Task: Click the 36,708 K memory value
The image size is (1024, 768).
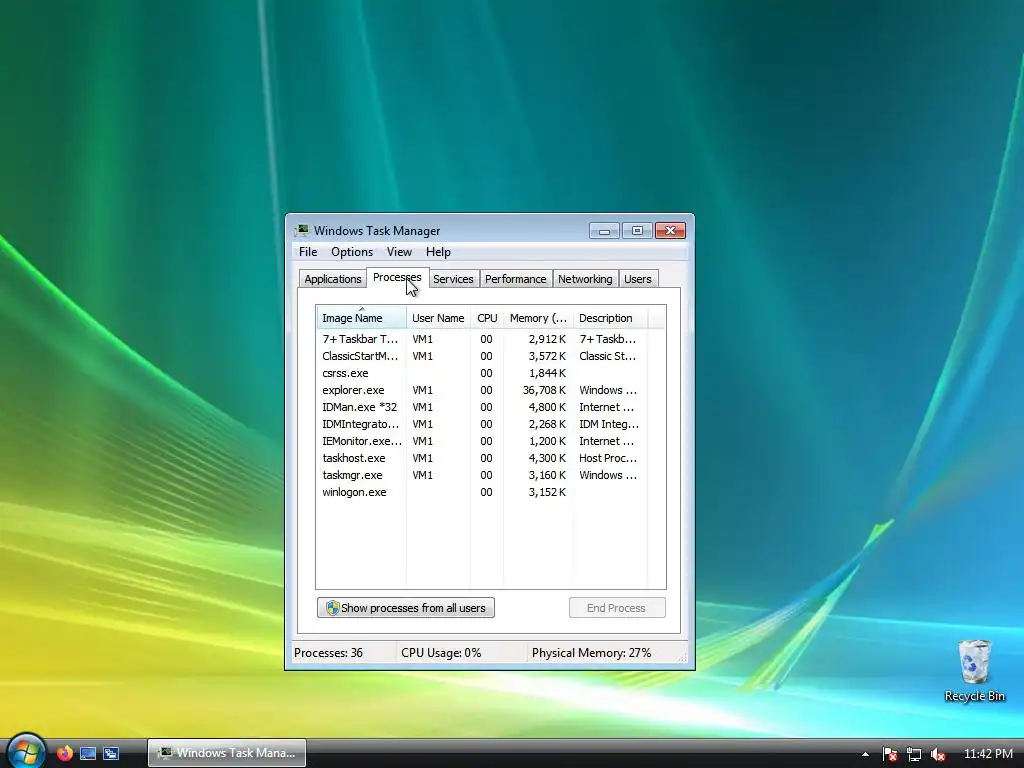Action: click(544, 390)
